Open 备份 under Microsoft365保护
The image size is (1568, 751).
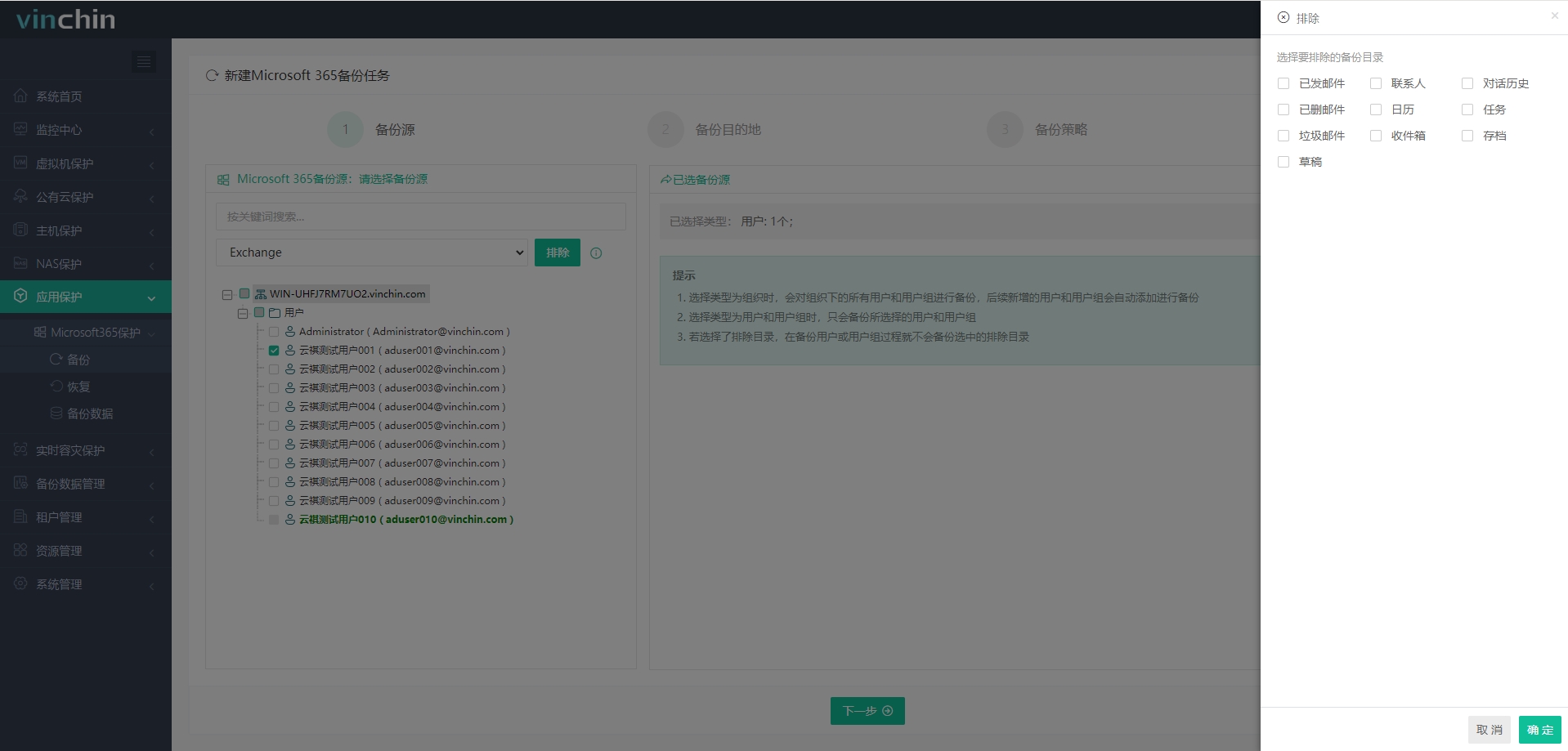[86, 360]
